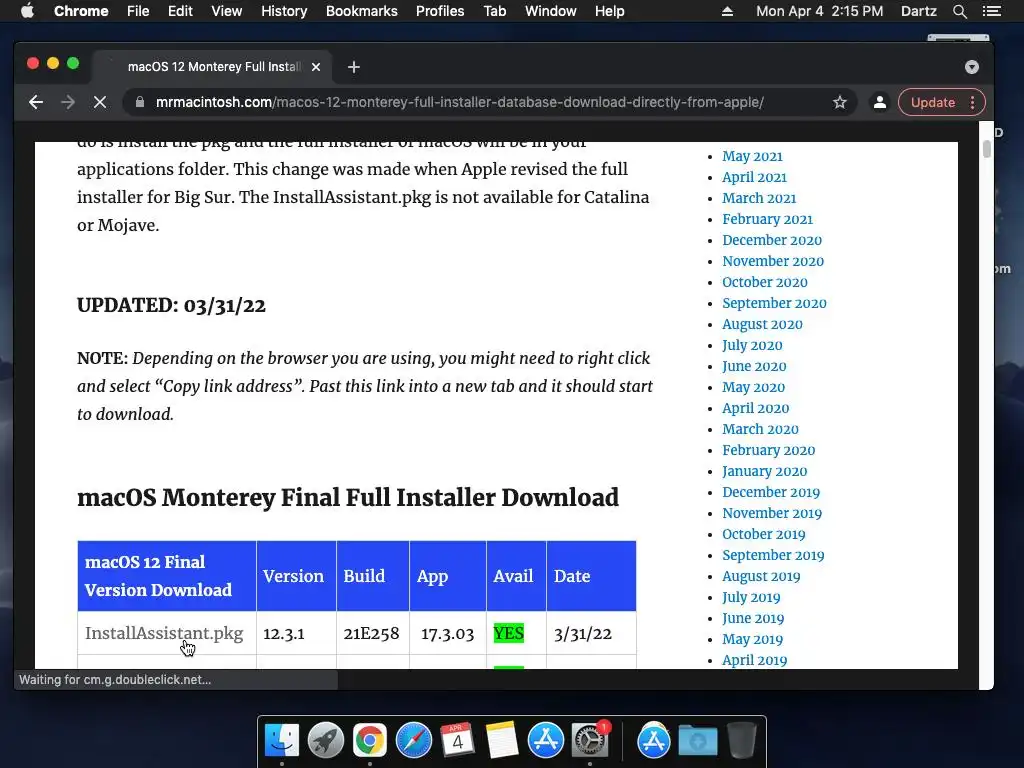Open a new tab with the plus button
The height and width of the screenshot is (768, 1024).
pos(353,67)
